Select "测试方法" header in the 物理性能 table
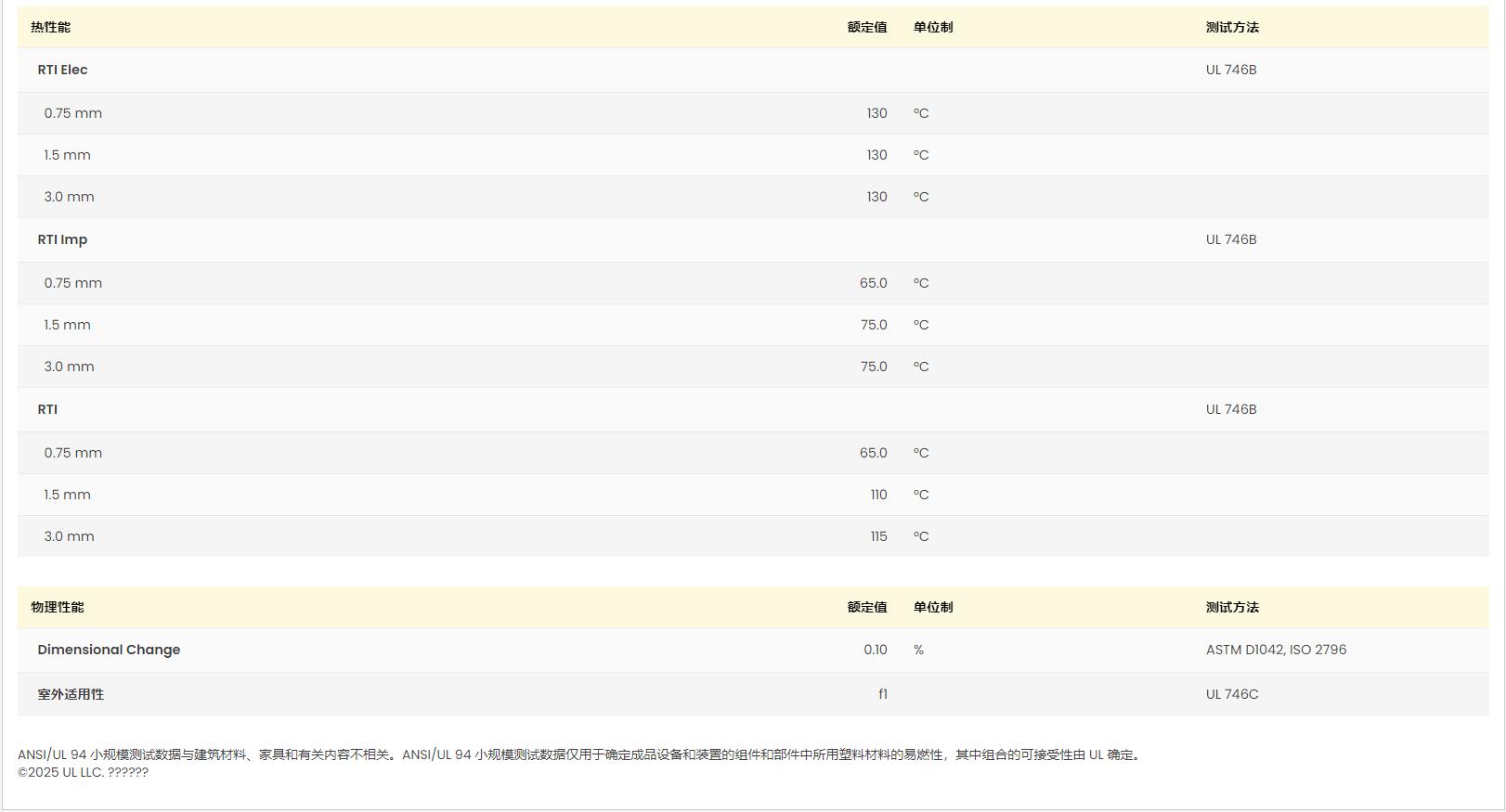This screenshot has width=1506, height=812. (1232, 608)
